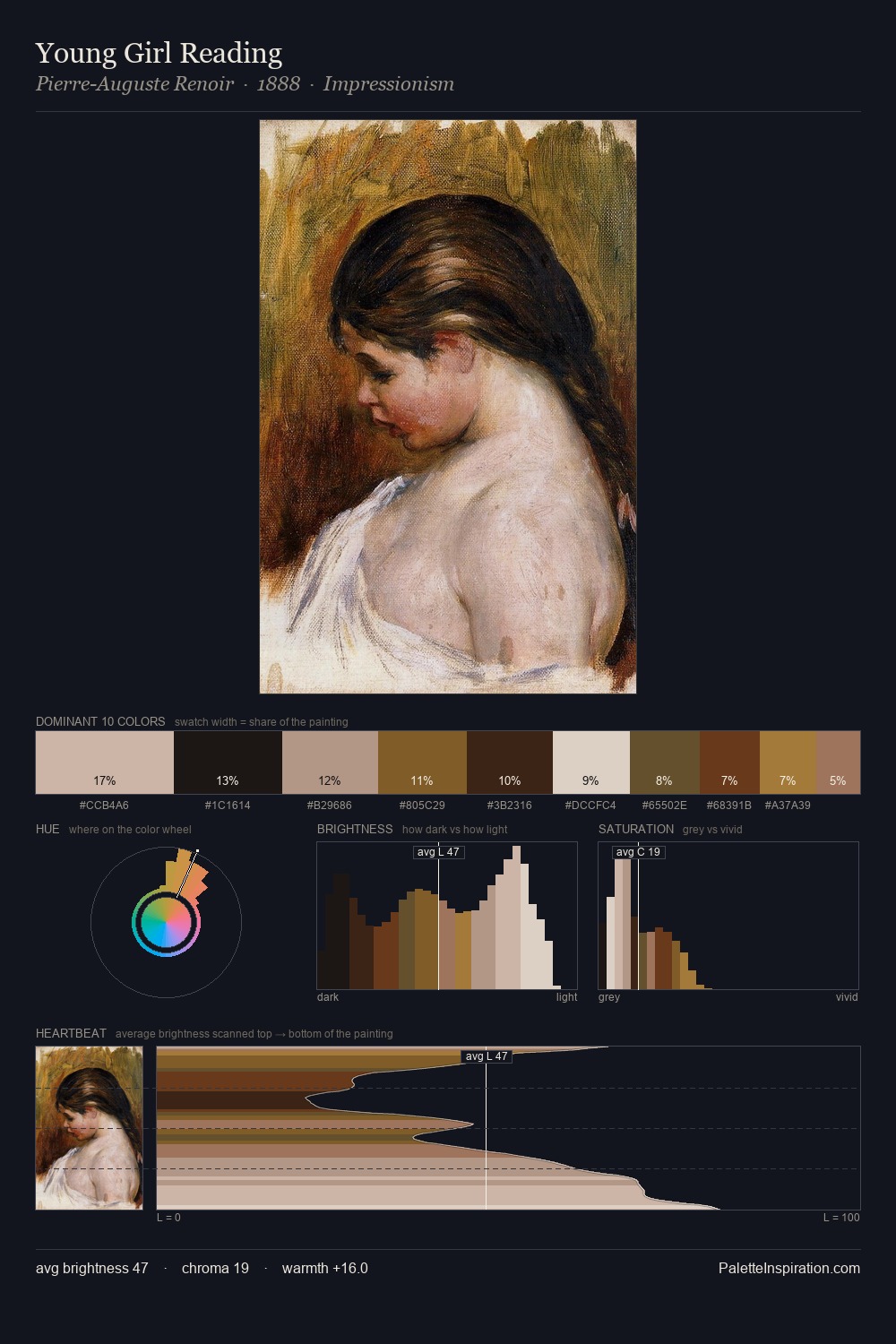The height and width of the screenshot is (1344, 896).
Task: Pick the #65502E 8% swatch
Action: (665, 762)
